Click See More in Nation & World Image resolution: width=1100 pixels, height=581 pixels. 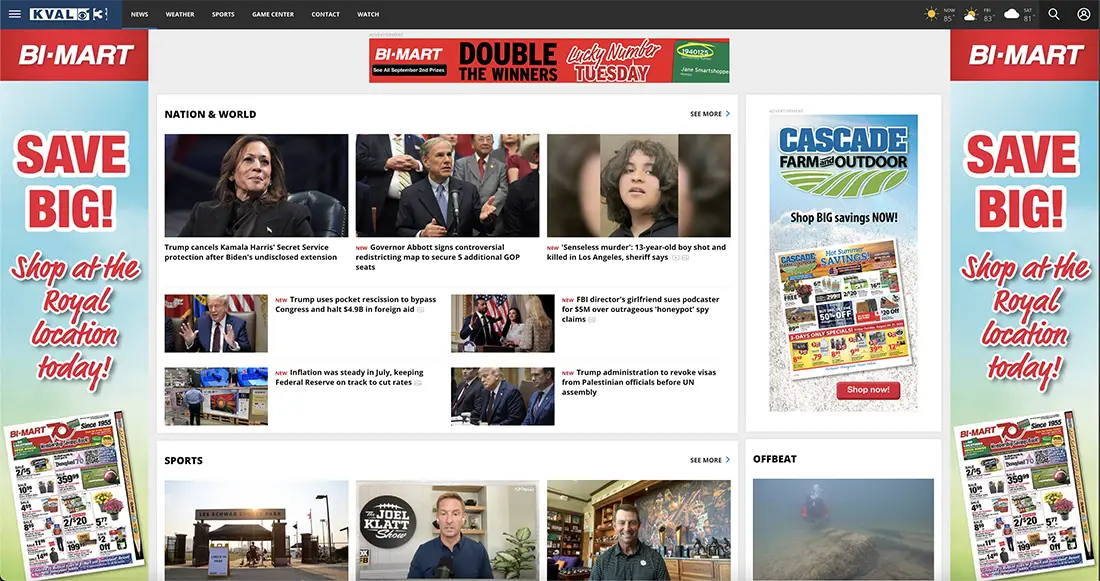706,114
